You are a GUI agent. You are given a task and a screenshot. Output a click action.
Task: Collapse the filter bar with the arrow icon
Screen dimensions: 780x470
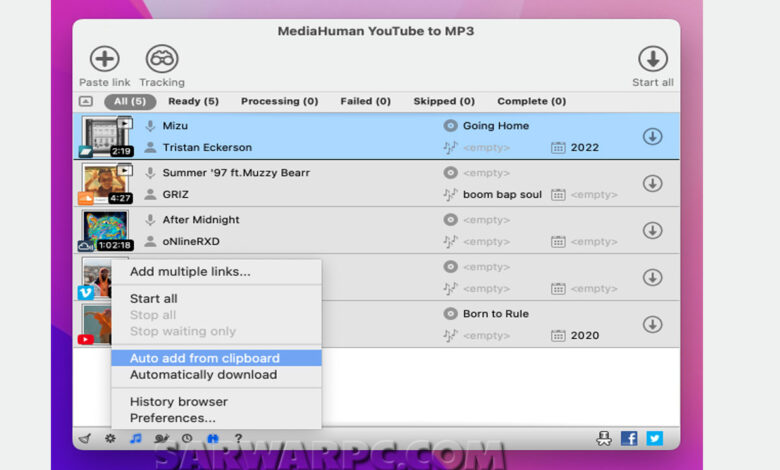(x=86, y=101)
